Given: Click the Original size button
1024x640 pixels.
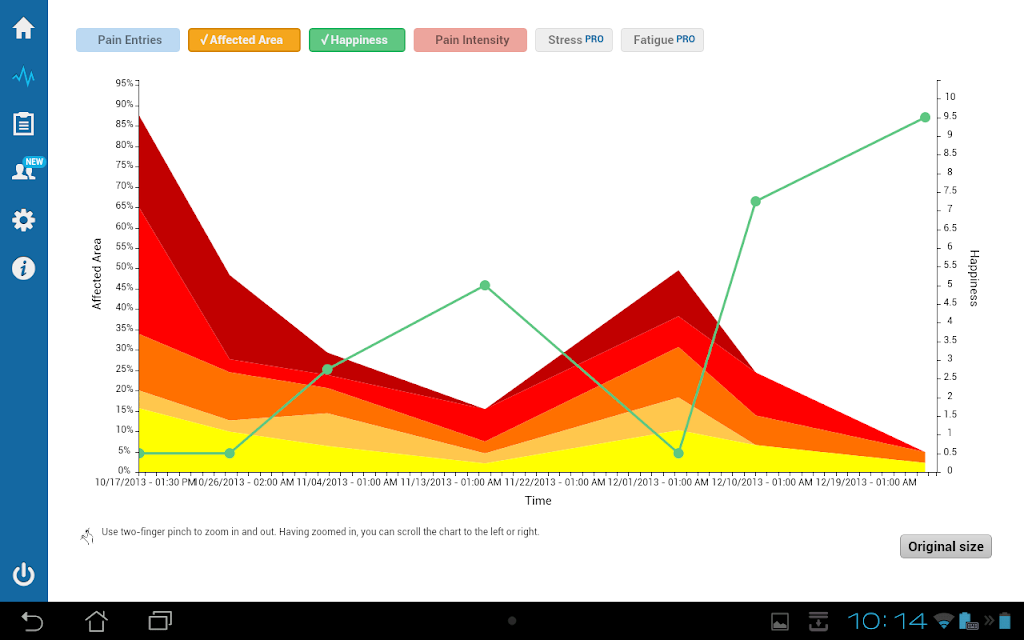Looking at the screenshot, I should coord(946,547).
